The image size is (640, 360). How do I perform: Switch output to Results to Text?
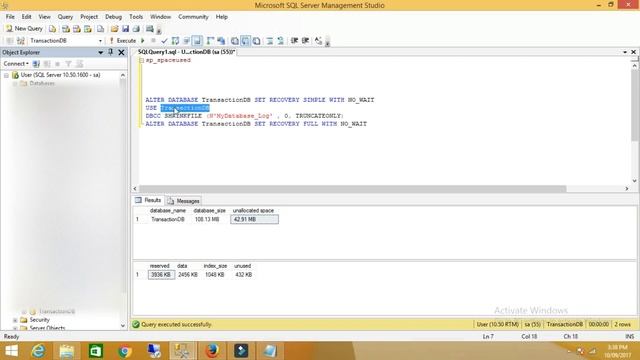[x=235, y=41]
